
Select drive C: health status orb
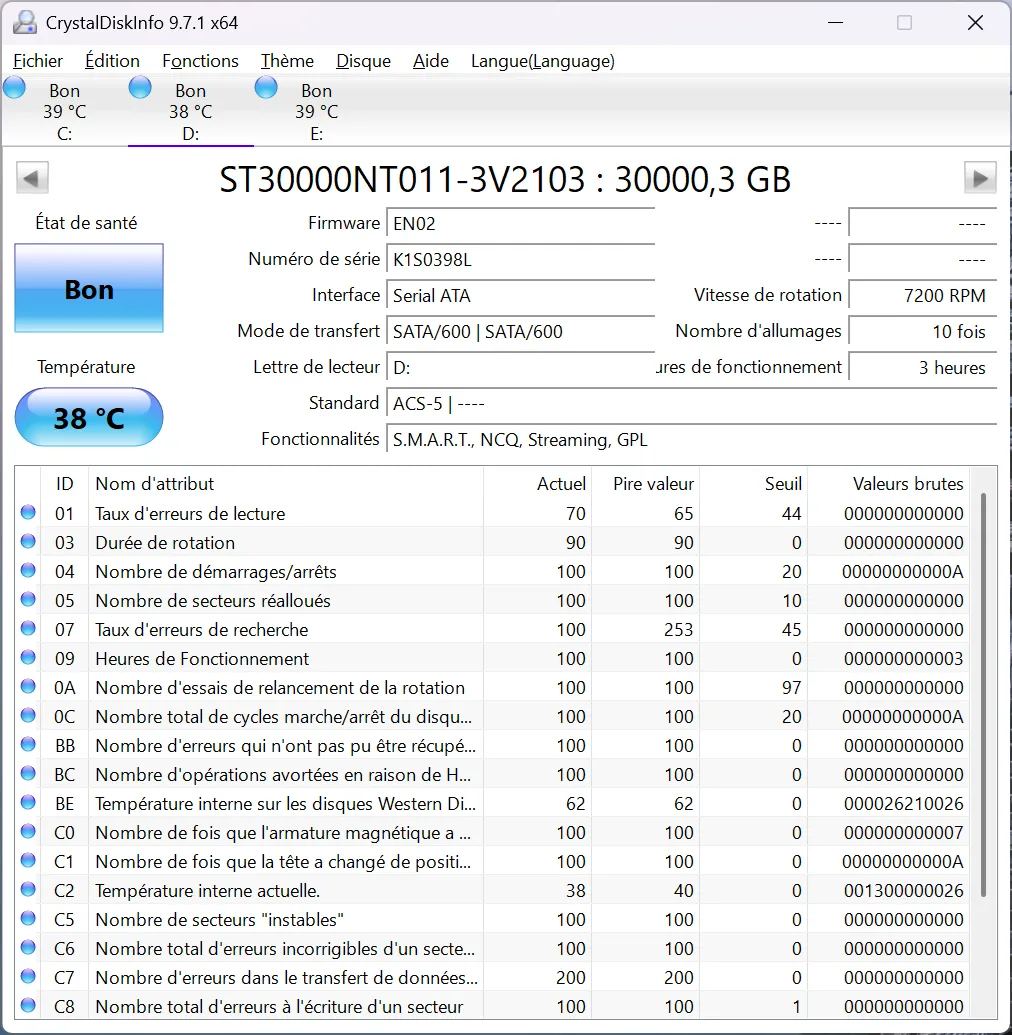point(15,88)
